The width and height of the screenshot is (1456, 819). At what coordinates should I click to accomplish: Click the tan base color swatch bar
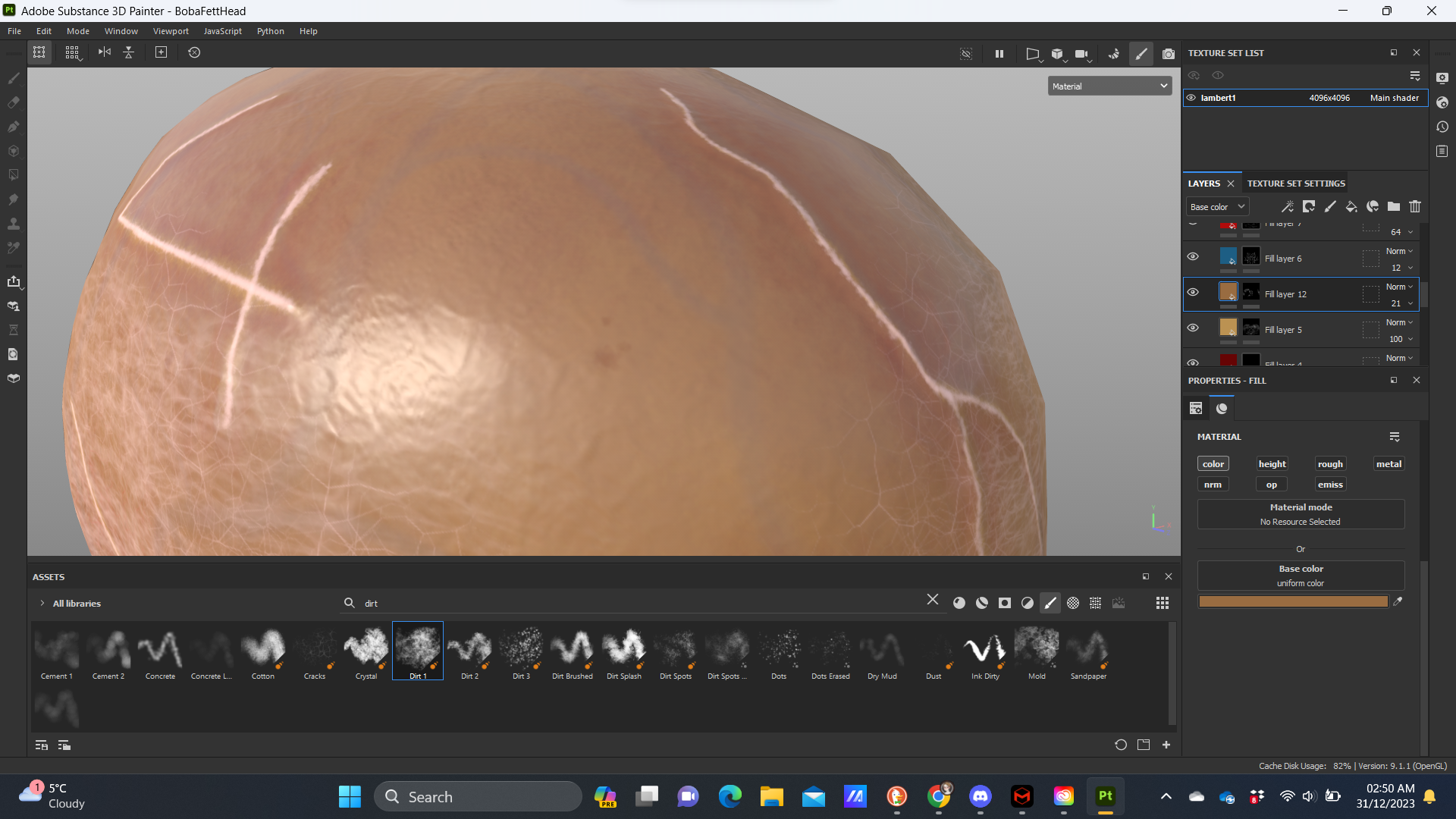tap(1293, 601)
